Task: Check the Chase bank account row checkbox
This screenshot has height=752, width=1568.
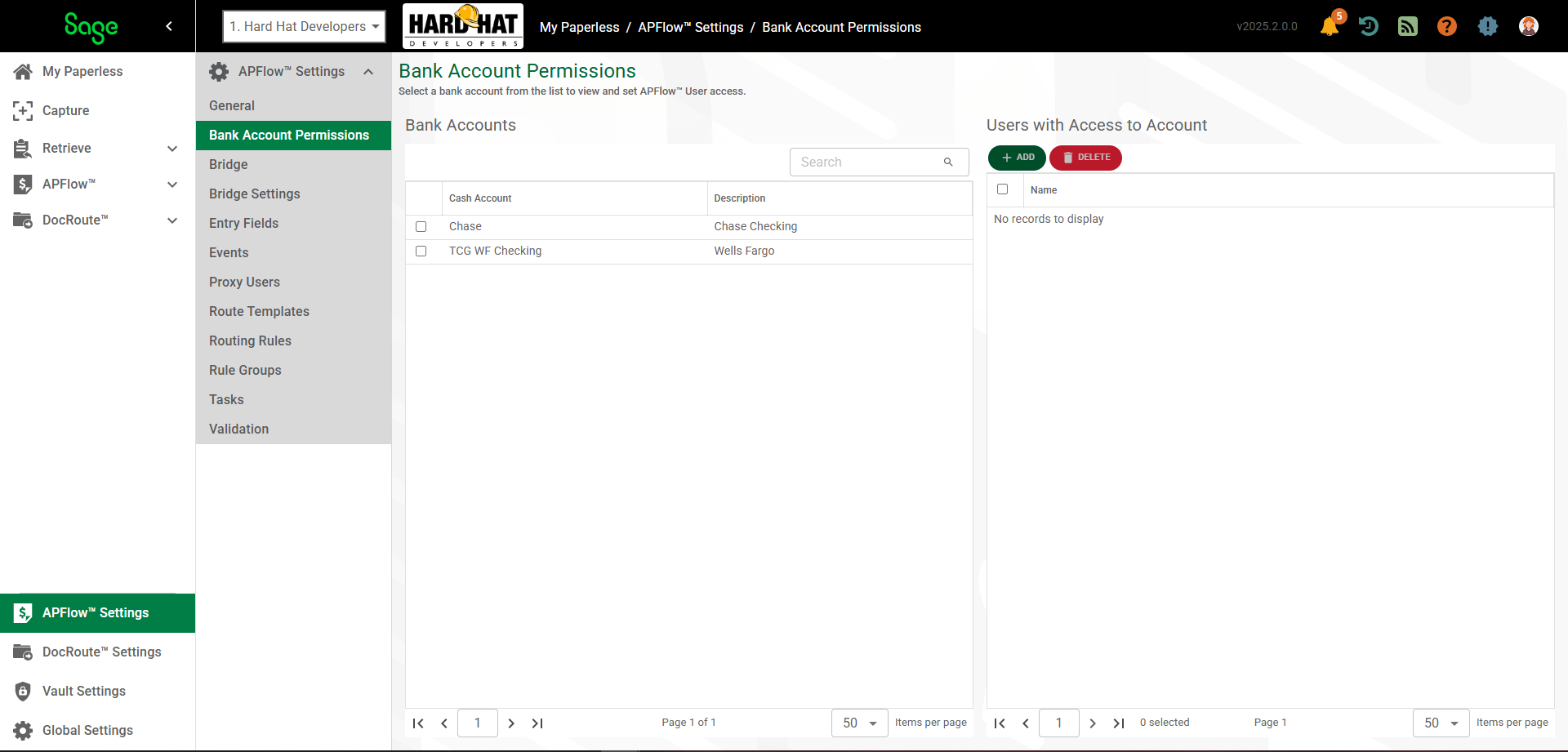Action: [421, 226]
